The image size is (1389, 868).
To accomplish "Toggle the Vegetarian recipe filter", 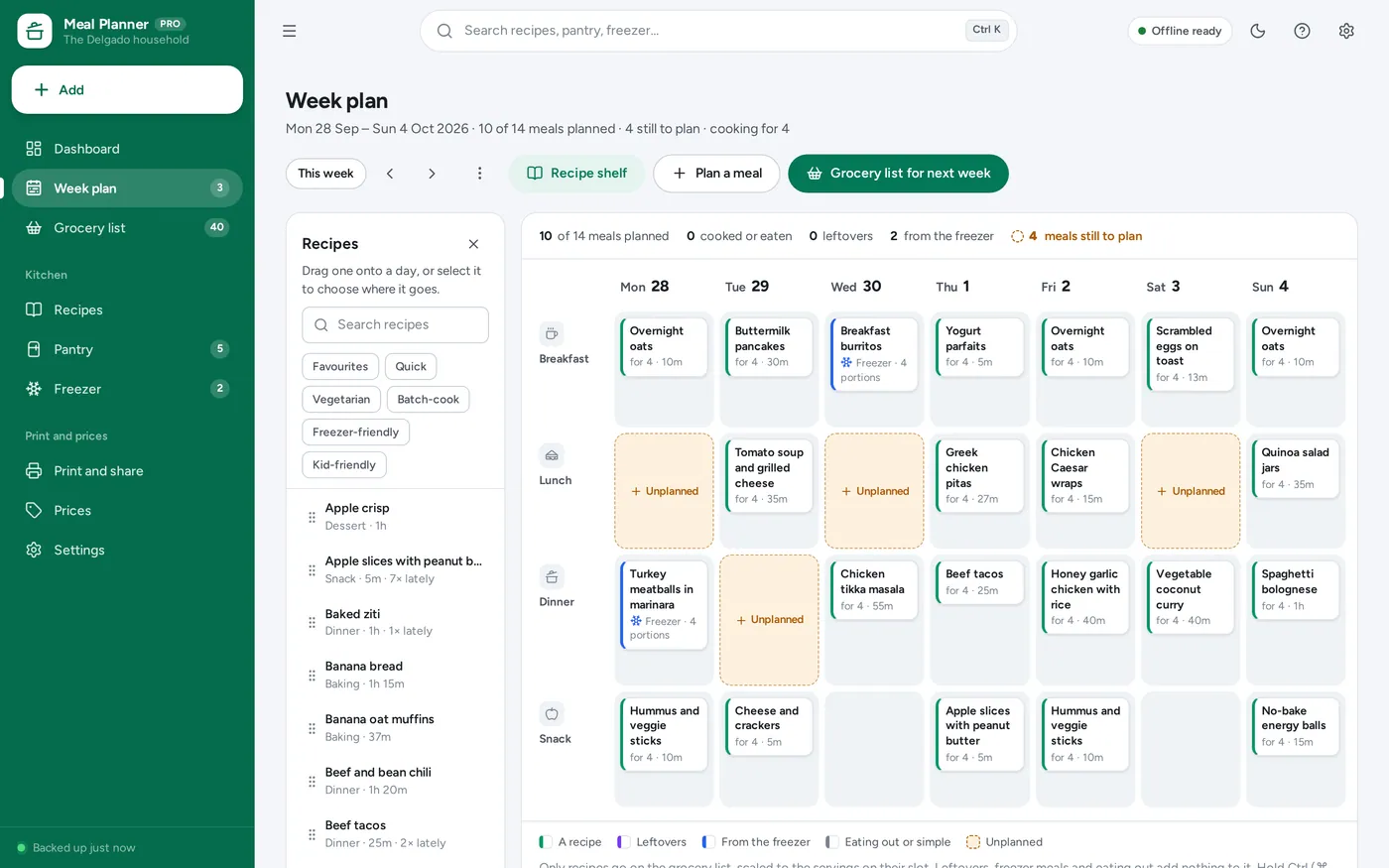I will pos(341,399).
